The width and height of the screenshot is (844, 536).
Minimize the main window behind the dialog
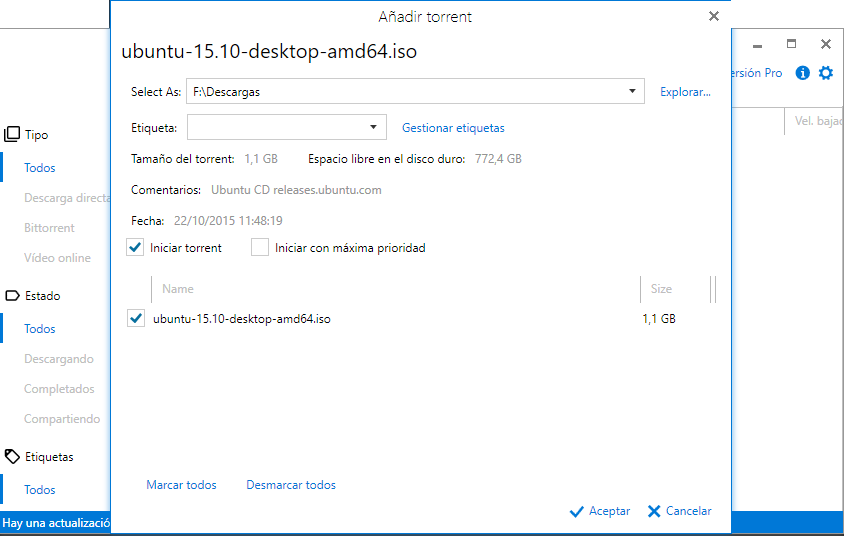pos(757,45)
